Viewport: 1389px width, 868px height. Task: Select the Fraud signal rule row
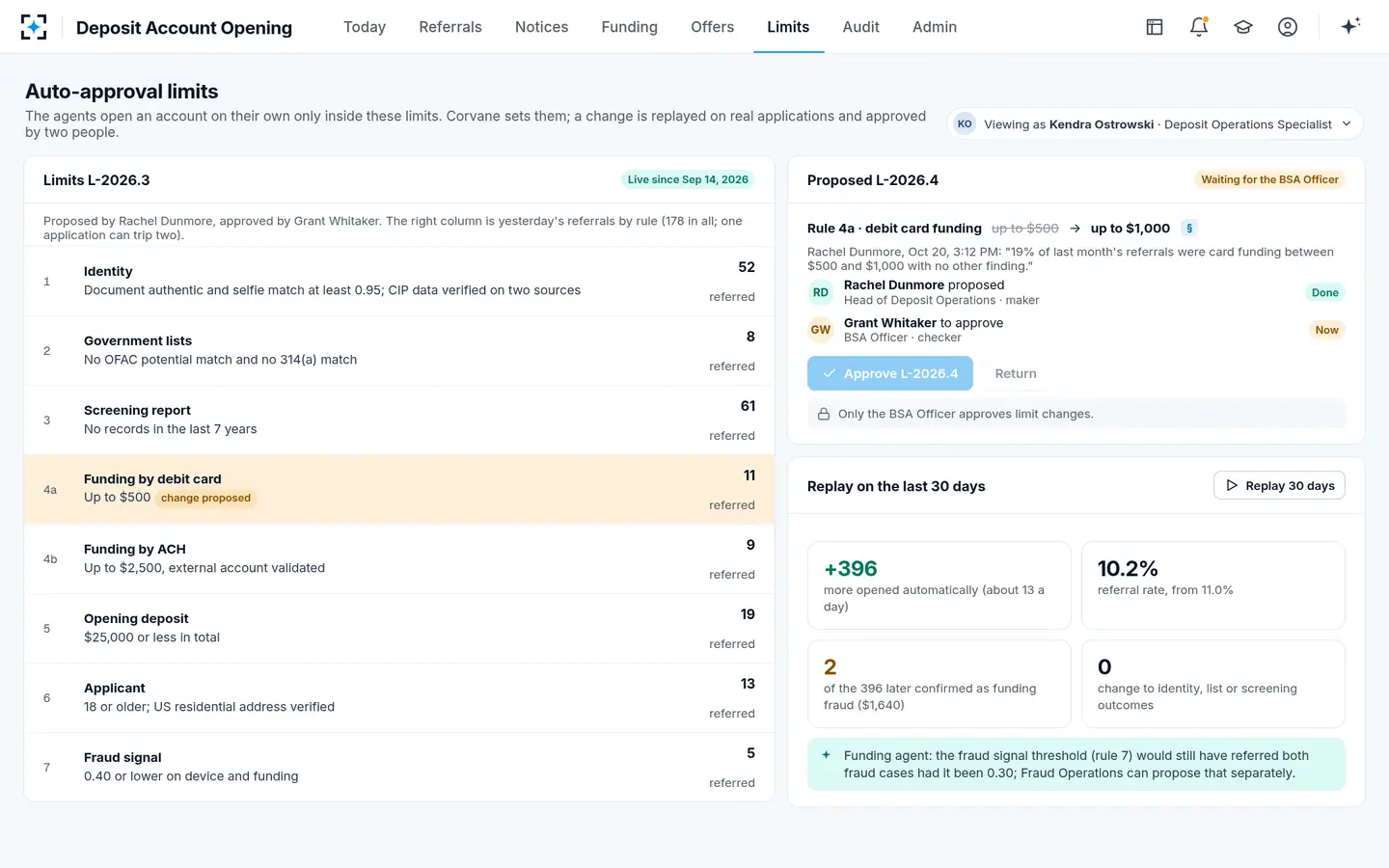point(399,767)
